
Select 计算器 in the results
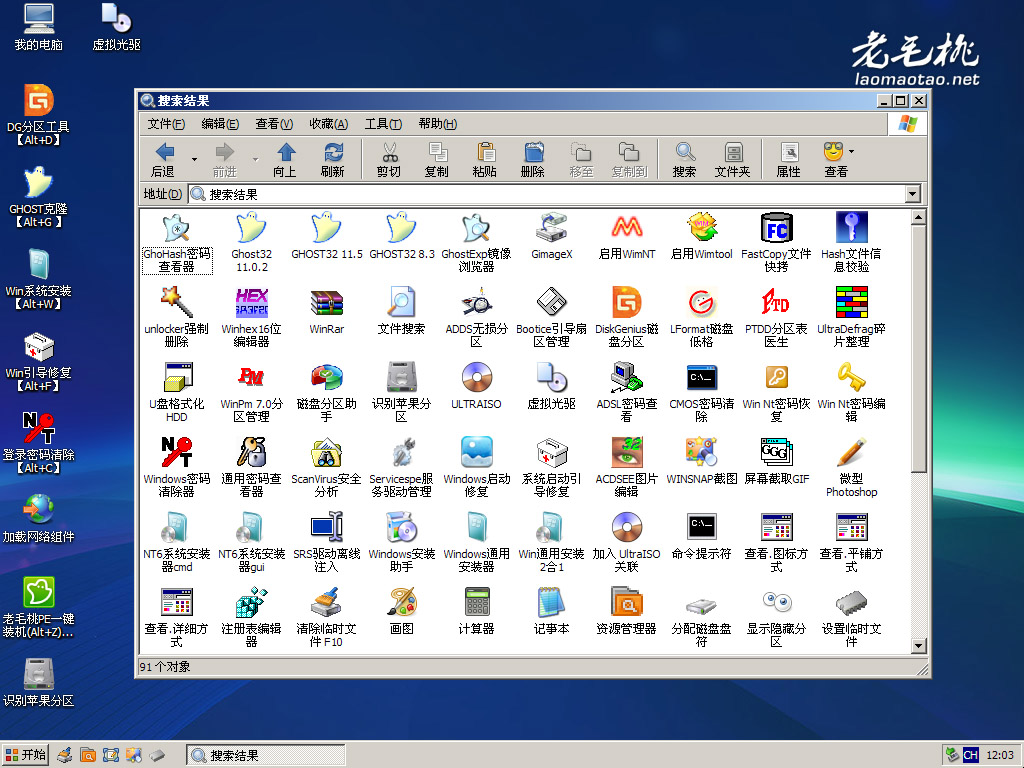pyautogui.click(x=476, y=611)
